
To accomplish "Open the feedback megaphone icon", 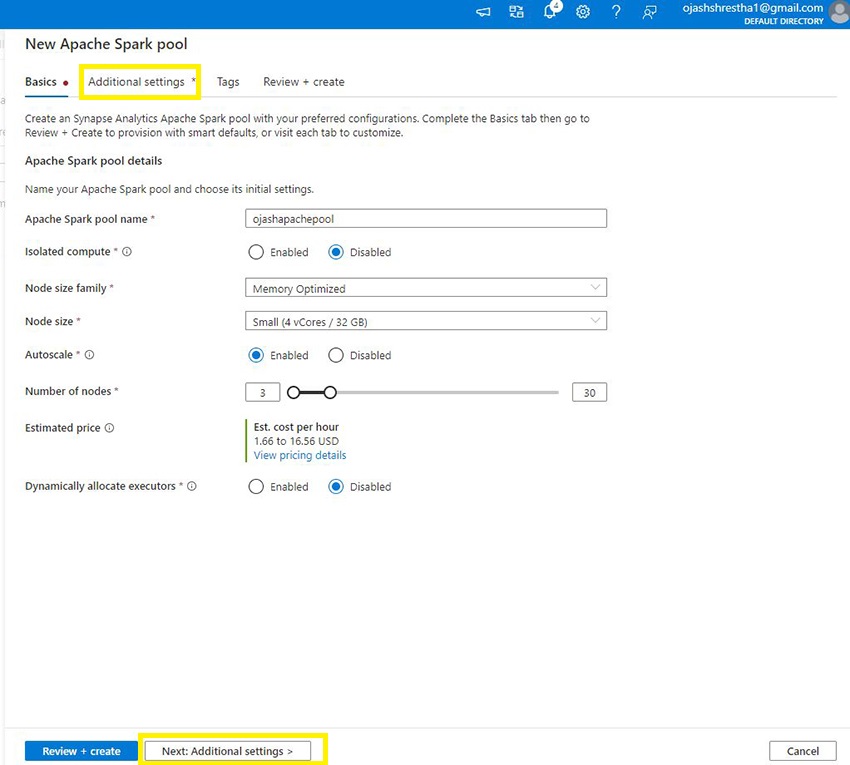I will coord(483,12).
